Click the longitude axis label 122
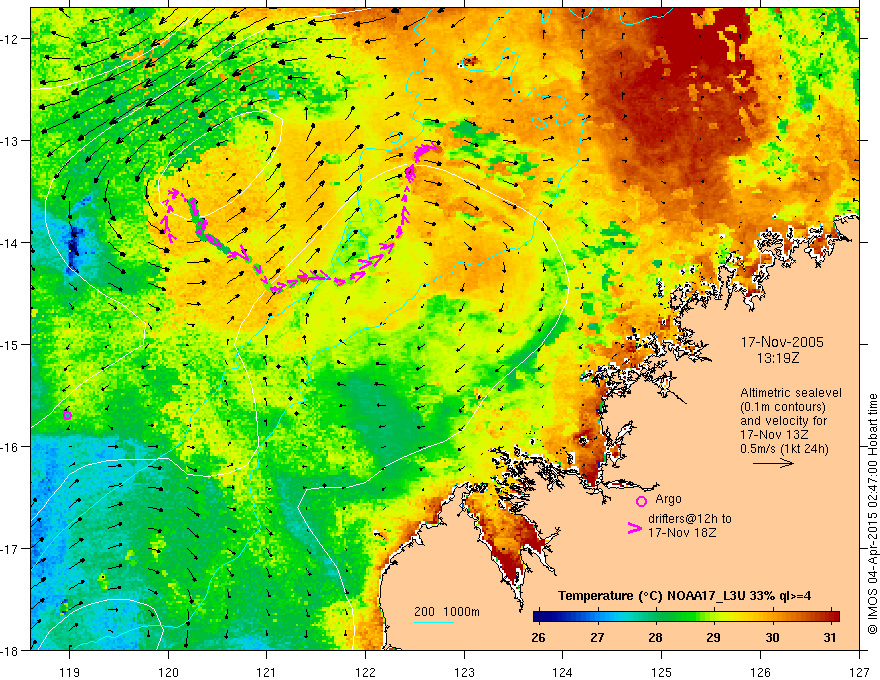The height and width of the screenshot is (680, 880). click(x=365, y=673)
